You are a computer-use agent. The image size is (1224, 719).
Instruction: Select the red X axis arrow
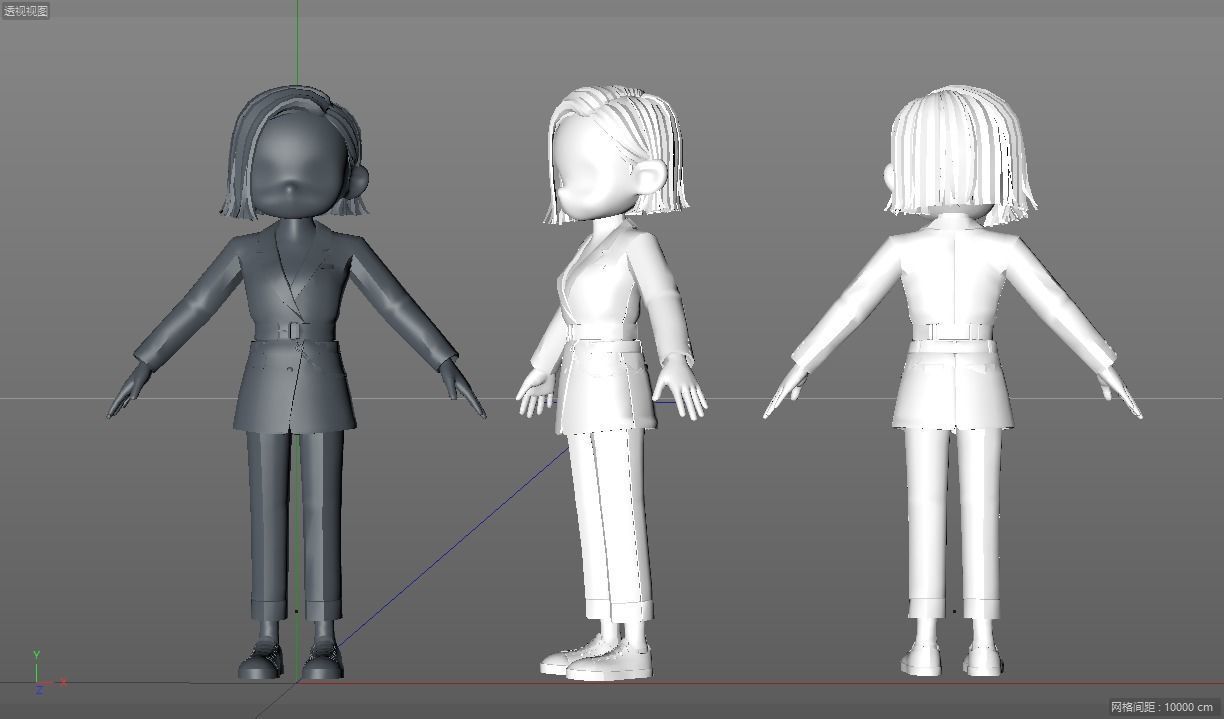click(x=62, y=683)
